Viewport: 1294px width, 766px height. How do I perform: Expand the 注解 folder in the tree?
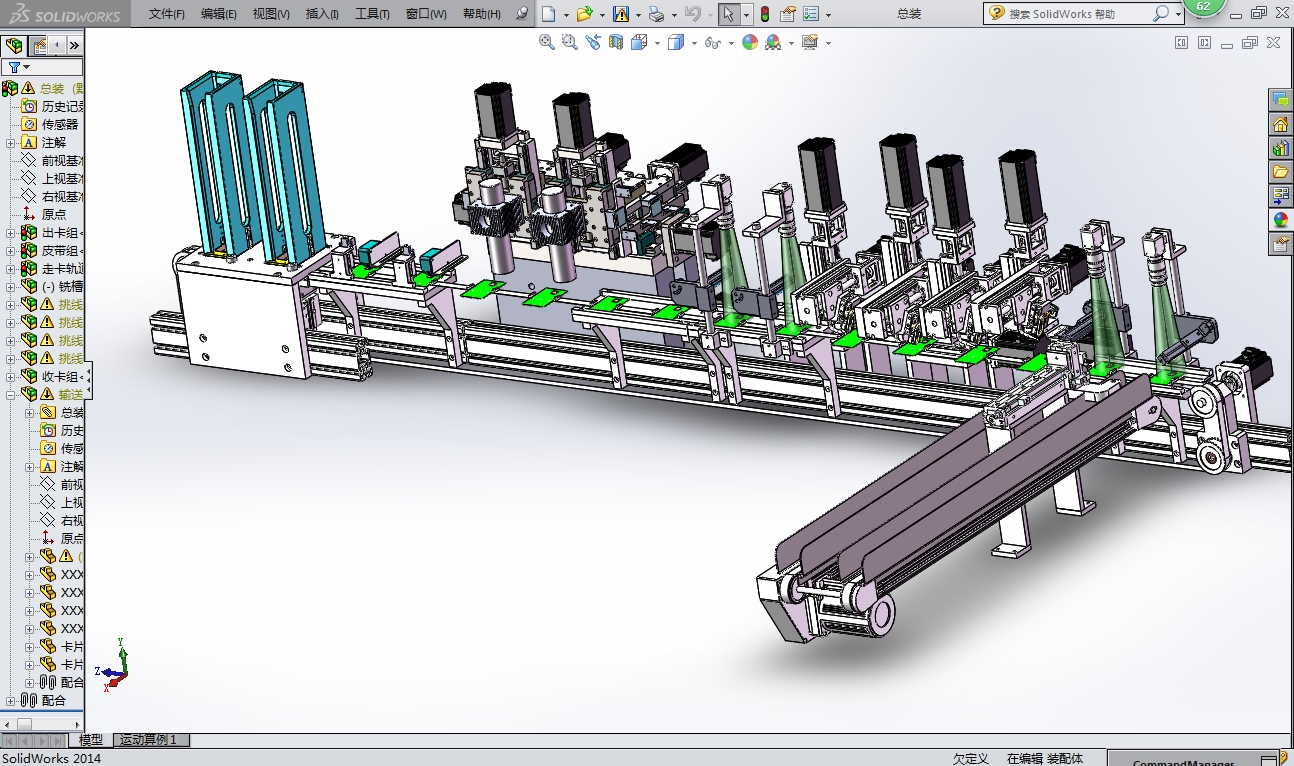[x=11, y=143]
